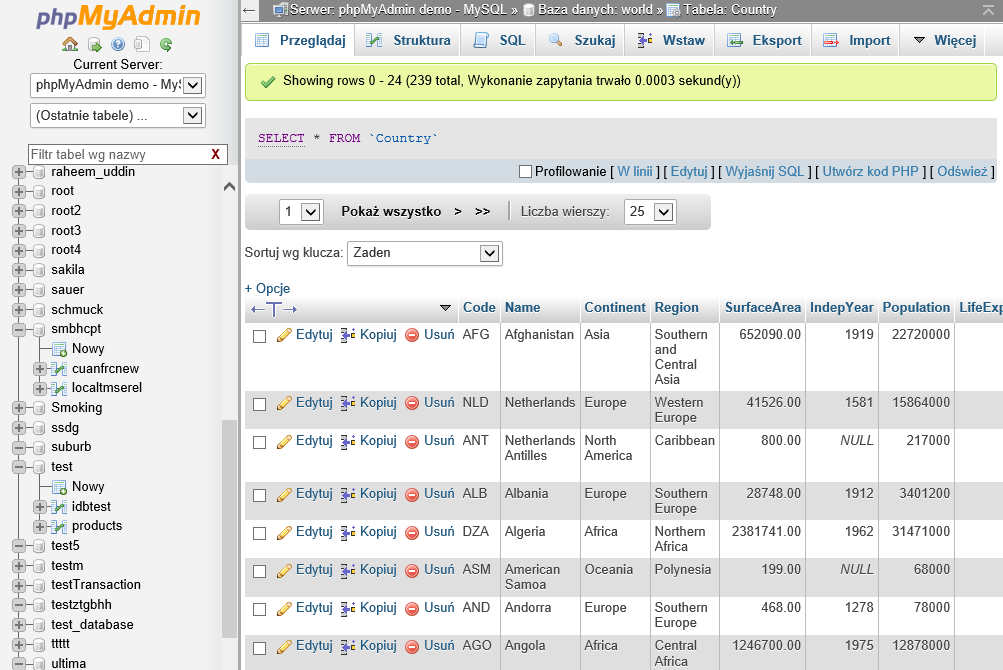Click Wyjaśnij SQL link
1003x670 pixels.
764,171
